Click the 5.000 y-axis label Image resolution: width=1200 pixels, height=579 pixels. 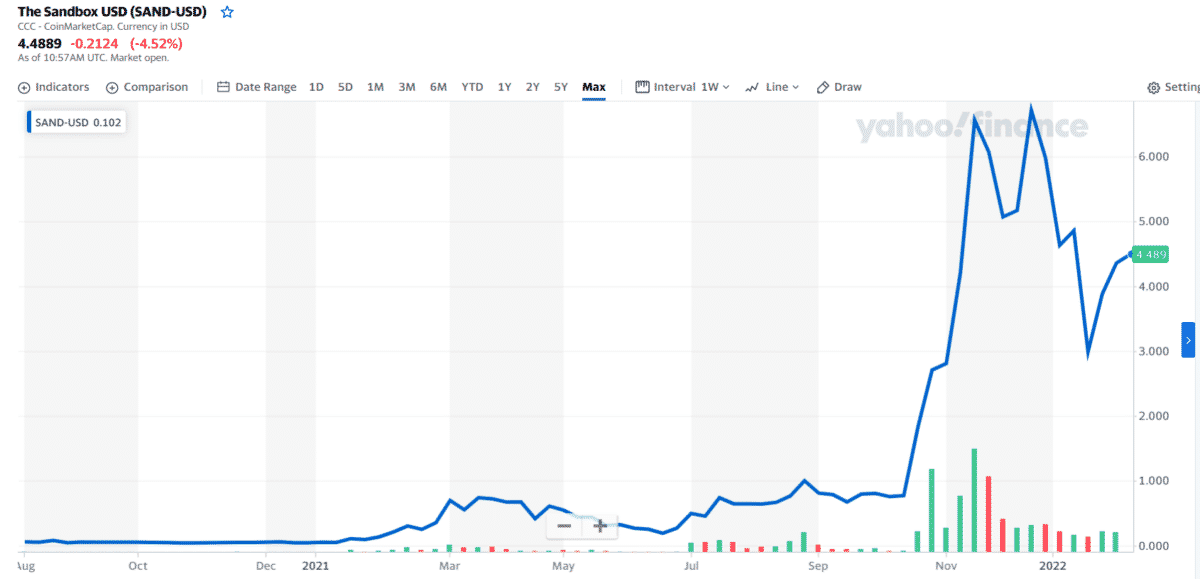[x=1153, y=222]
